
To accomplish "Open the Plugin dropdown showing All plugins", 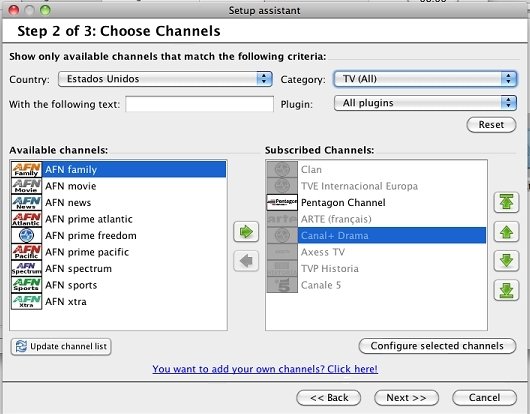I will click(425, 103).
